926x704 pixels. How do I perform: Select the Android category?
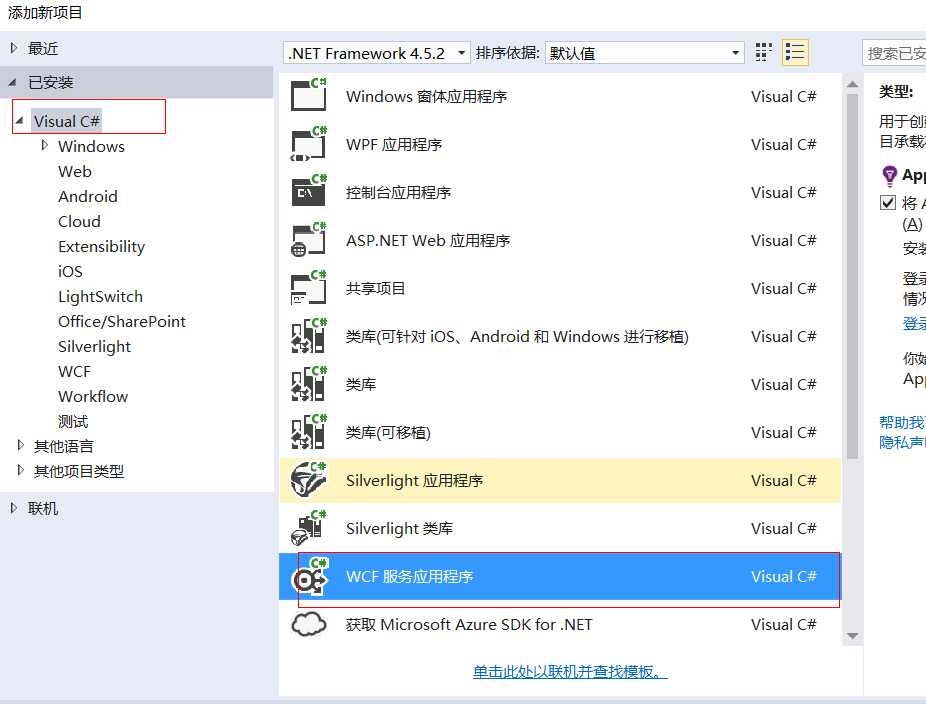(88, 196)
